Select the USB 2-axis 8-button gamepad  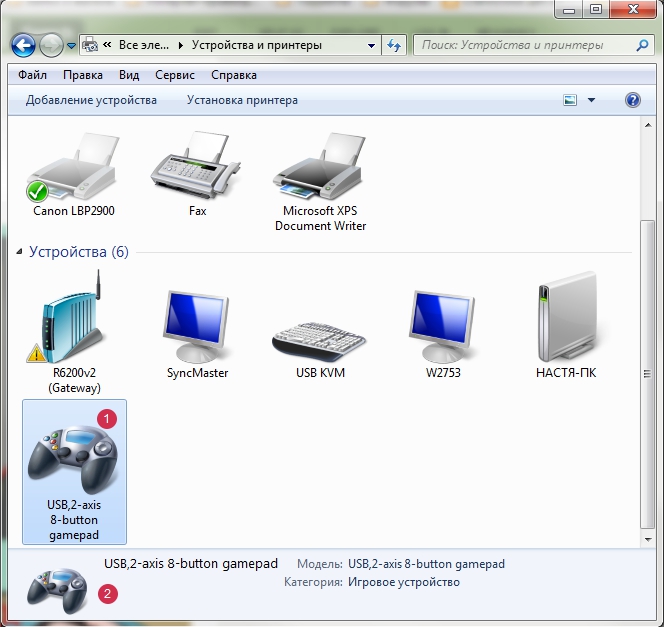pos(75,470)
